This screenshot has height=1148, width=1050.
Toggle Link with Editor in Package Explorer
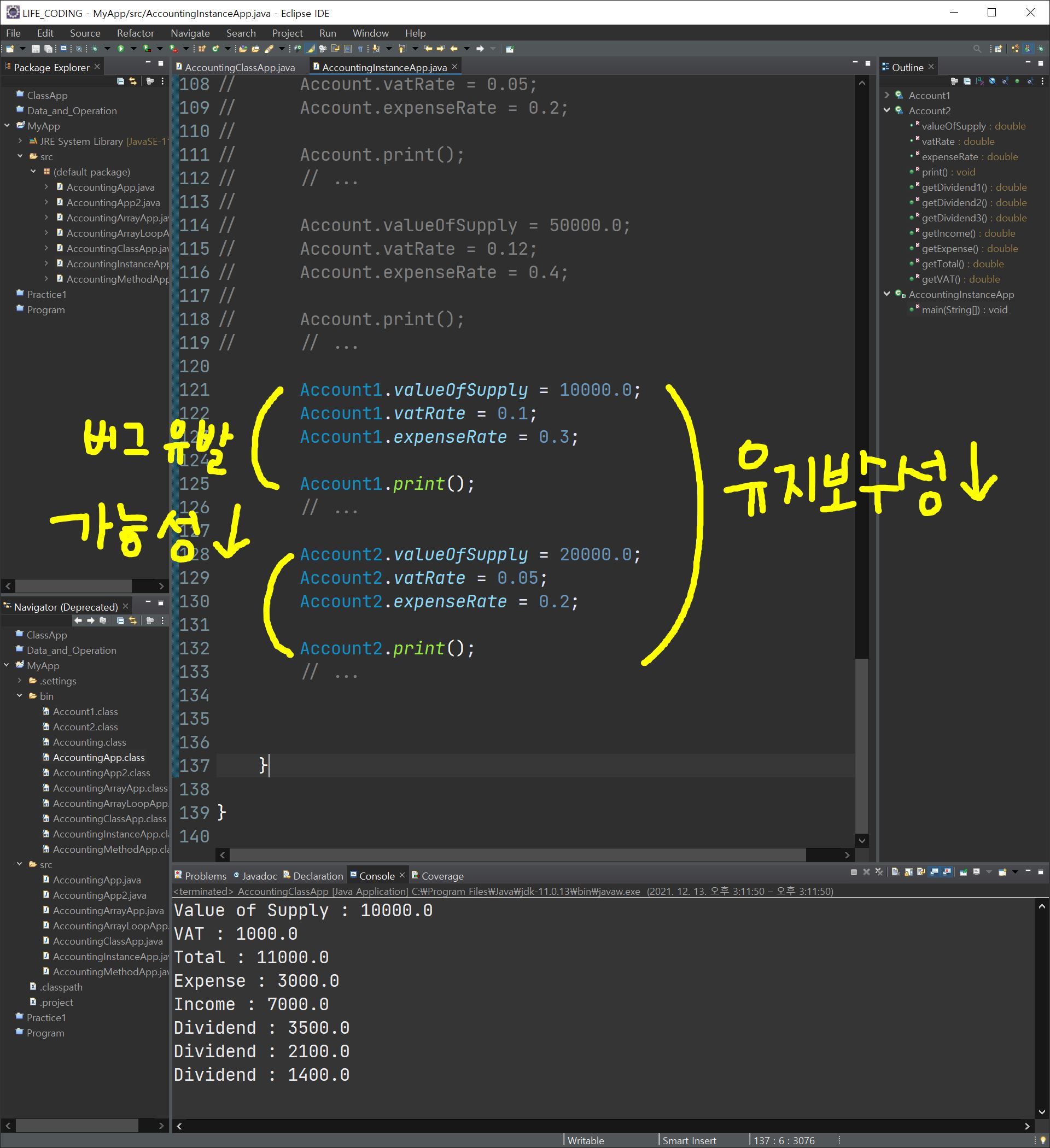coord(133,81)
